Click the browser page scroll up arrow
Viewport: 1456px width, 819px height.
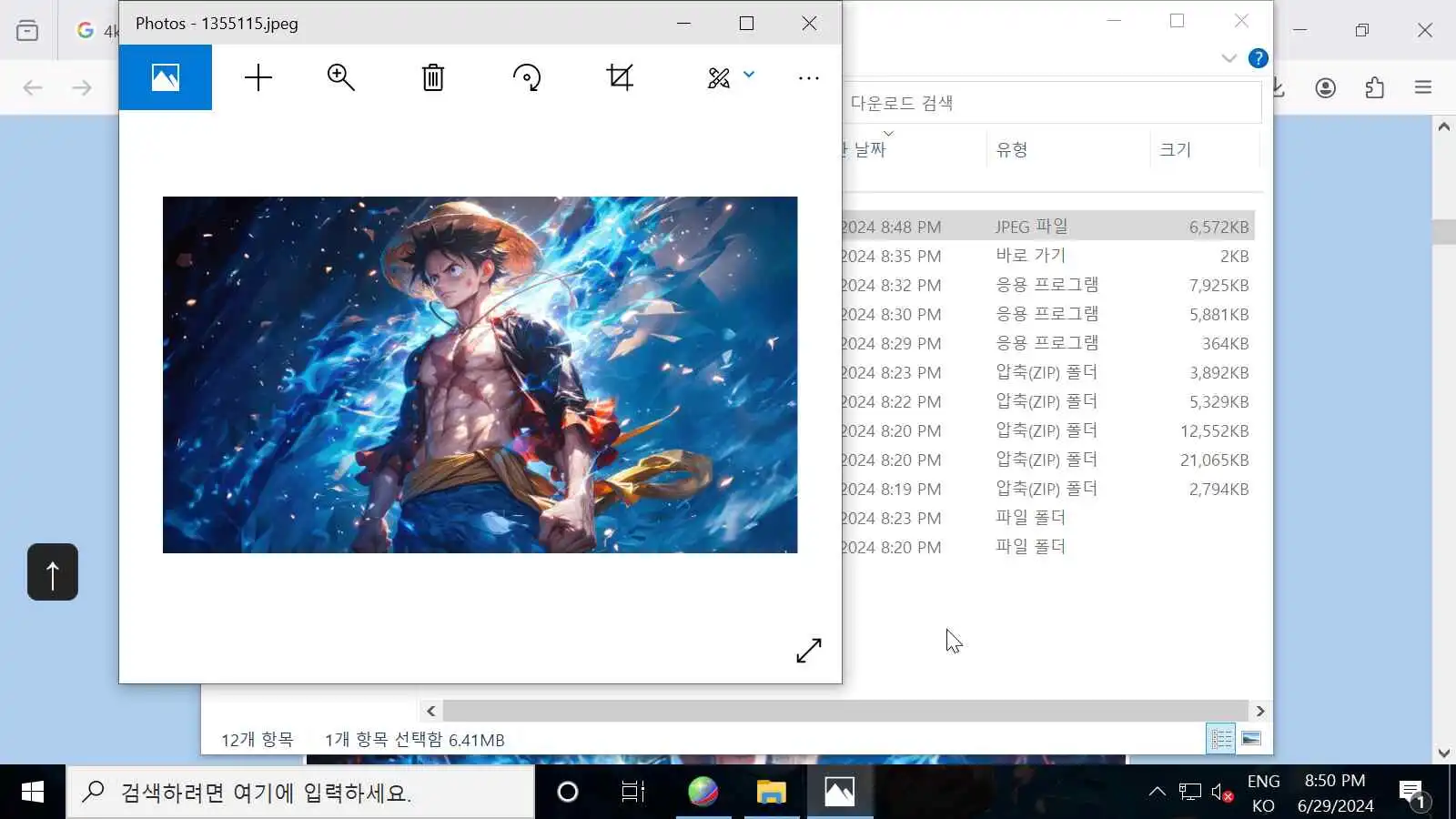(x=1444, y=127)
